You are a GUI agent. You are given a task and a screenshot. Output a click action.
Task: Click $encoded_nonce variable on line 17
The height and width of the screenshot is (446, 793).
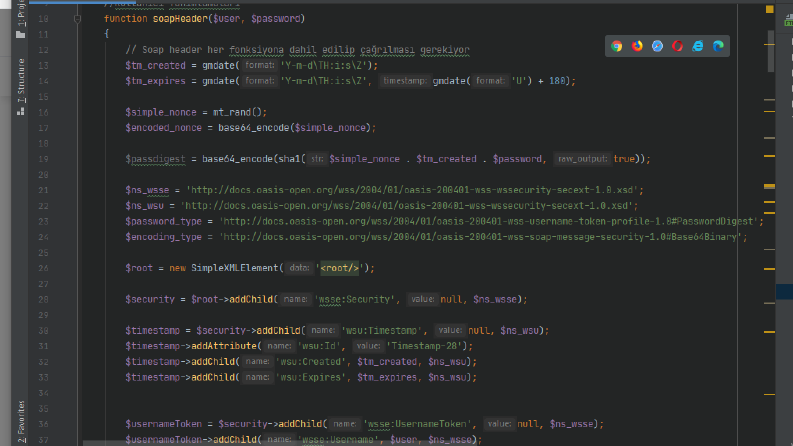(163, 128)
